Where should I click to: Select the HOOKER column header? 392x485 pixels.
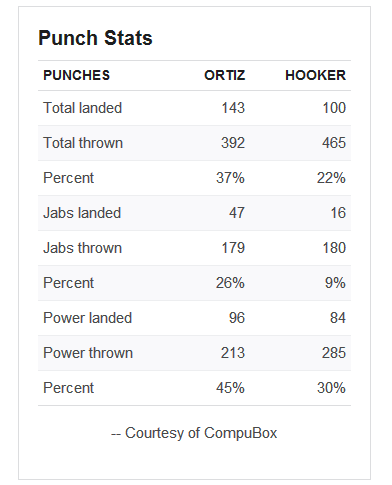click(316, 75)
